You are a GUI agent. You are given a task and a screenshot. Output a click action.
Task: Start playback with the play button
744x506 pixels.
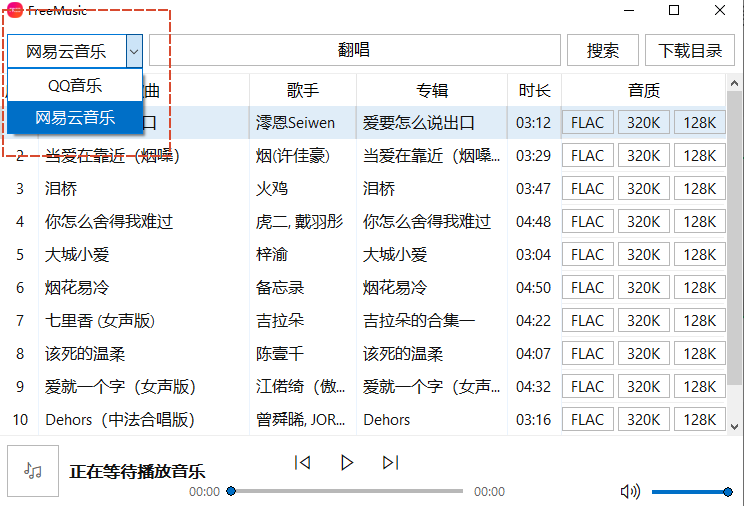coord(347,462)
